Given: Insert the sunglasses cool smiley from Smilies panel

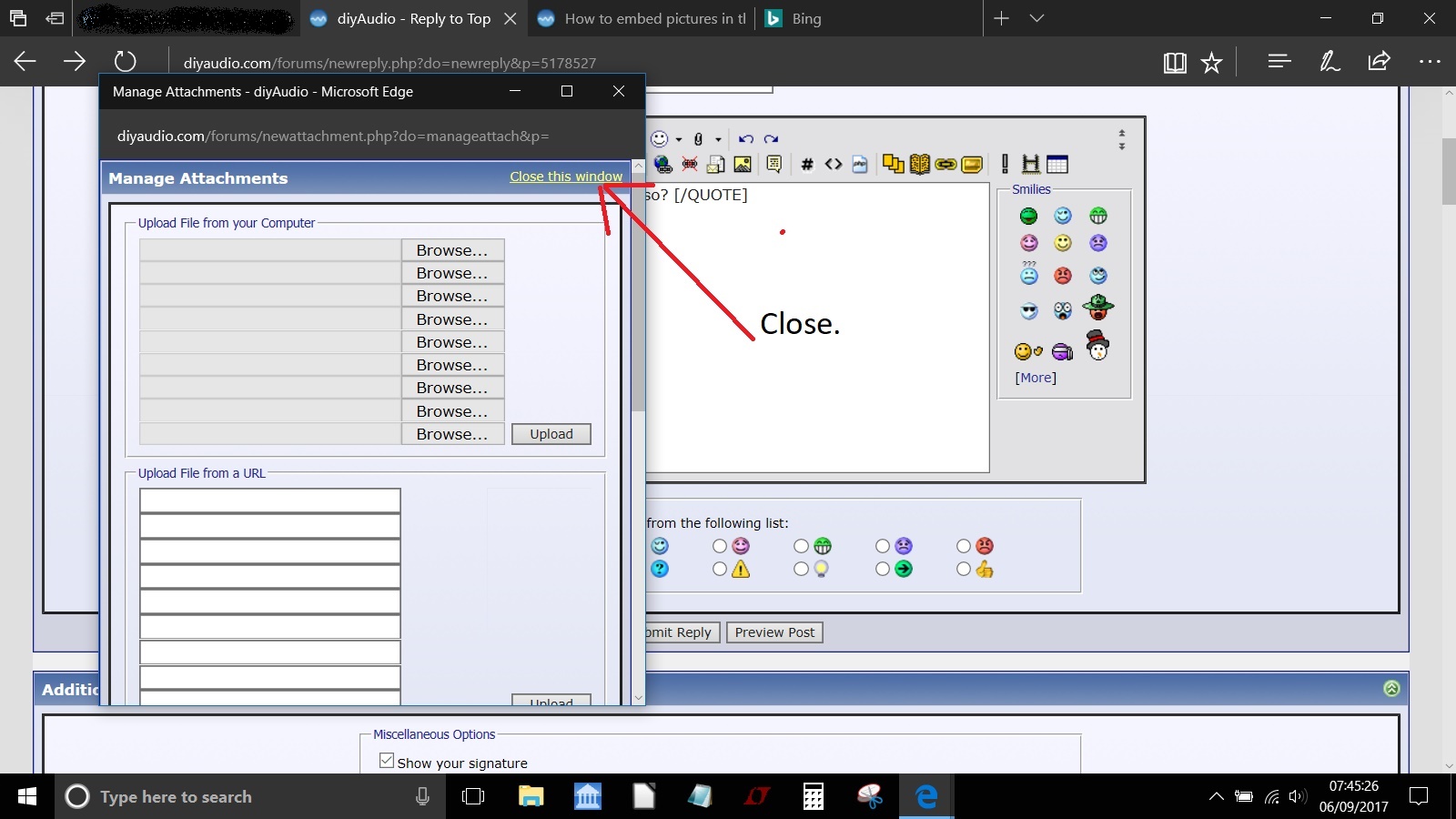Looking at the screenshot, I should pyautogui.click(x=1029, y=311).
